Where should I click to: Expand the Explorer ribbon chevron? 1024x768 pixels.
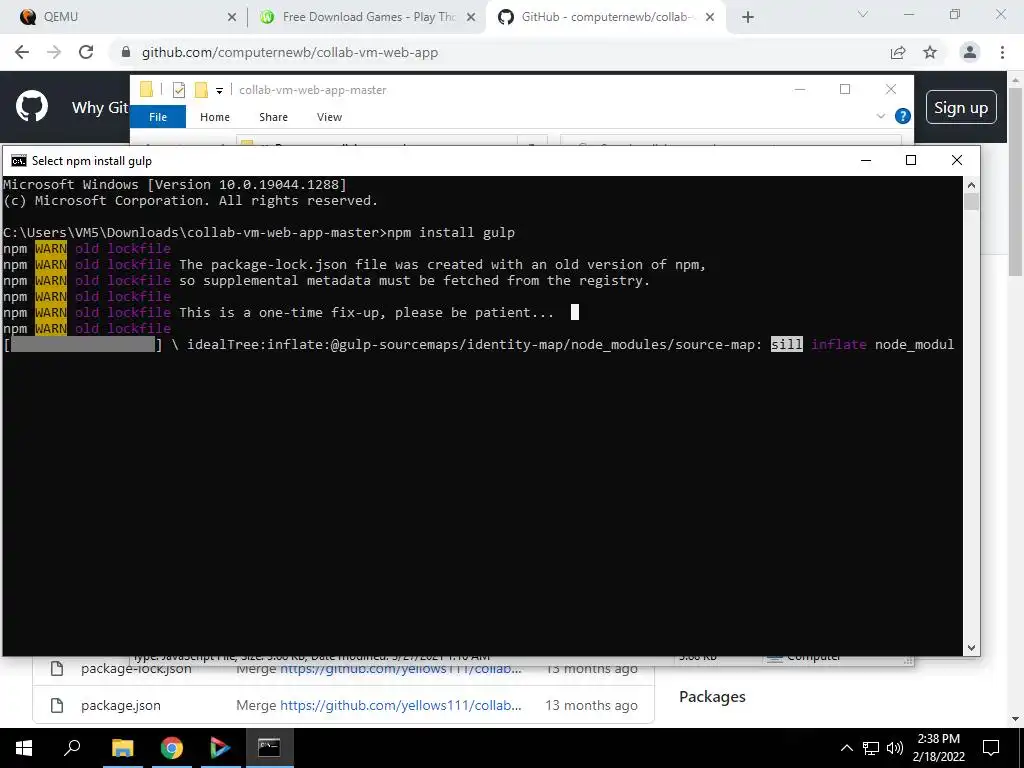880,116
